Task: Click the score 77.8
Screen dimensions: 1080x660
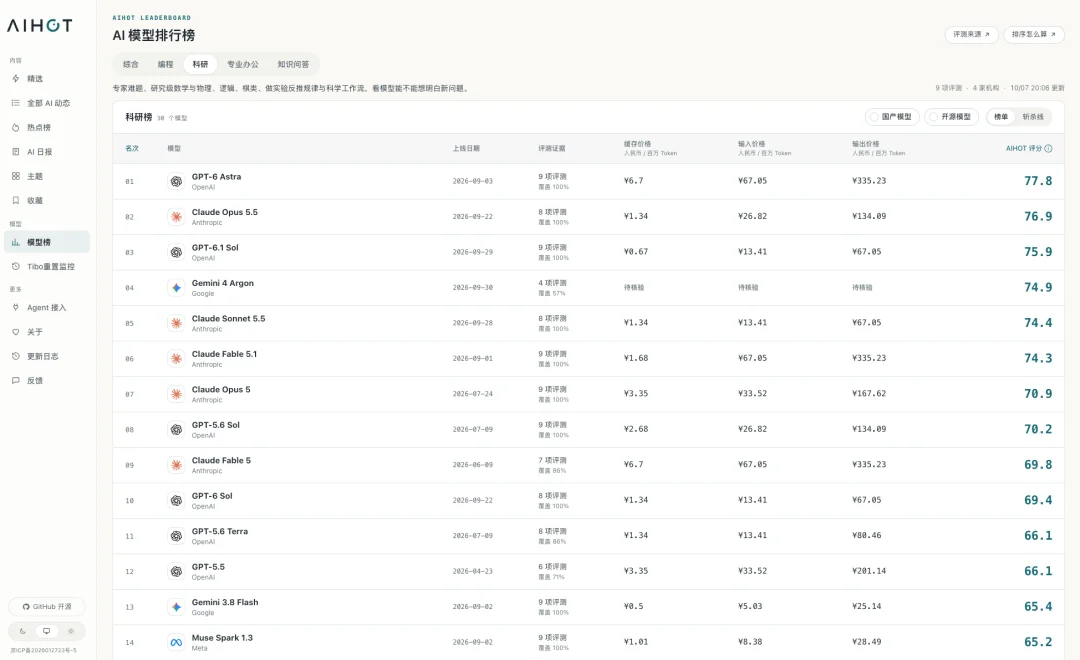Action: point(1038,181)
